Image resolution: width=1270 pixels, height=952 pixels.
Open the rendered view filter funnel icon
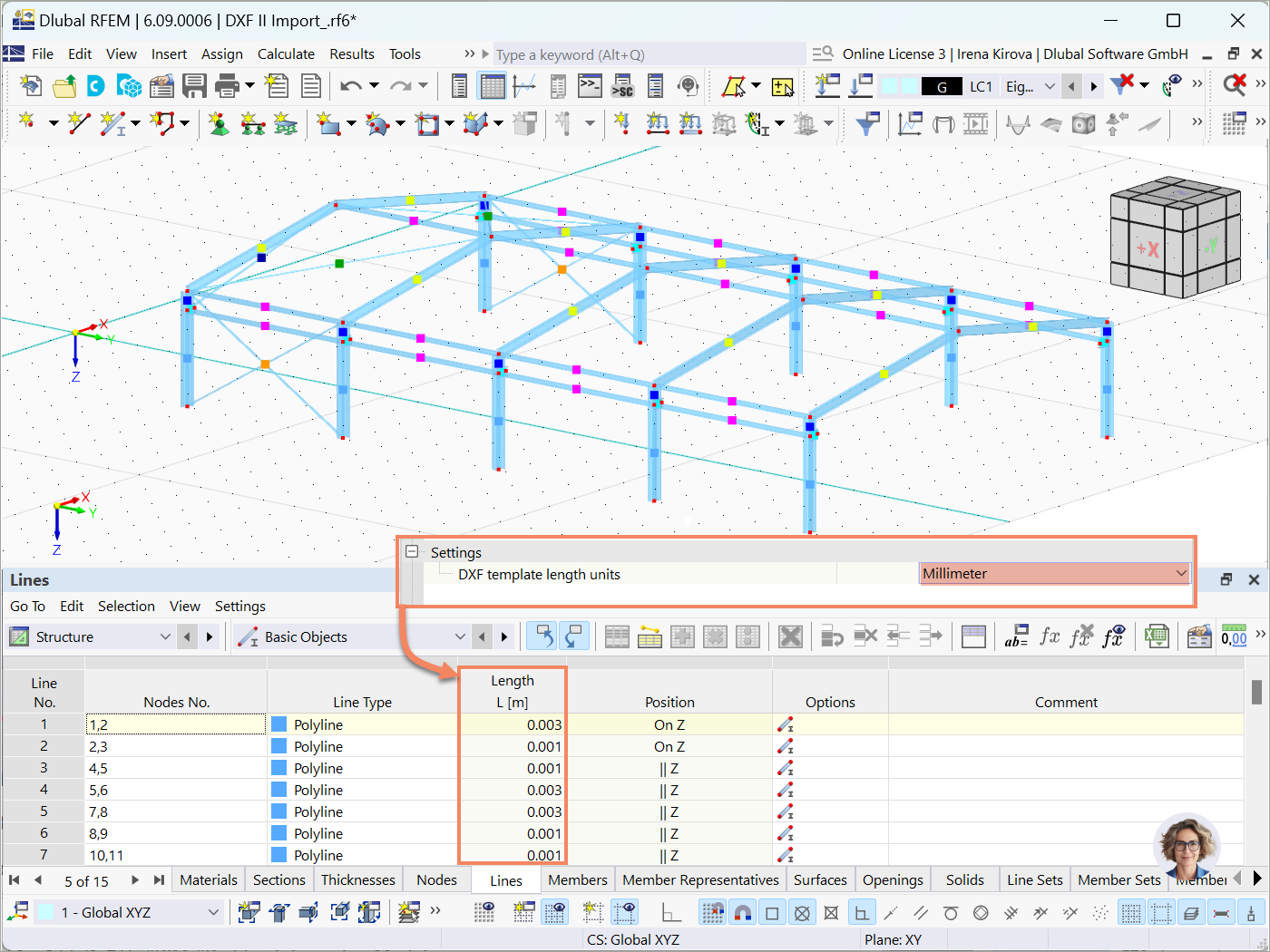[x=866, y=123]
